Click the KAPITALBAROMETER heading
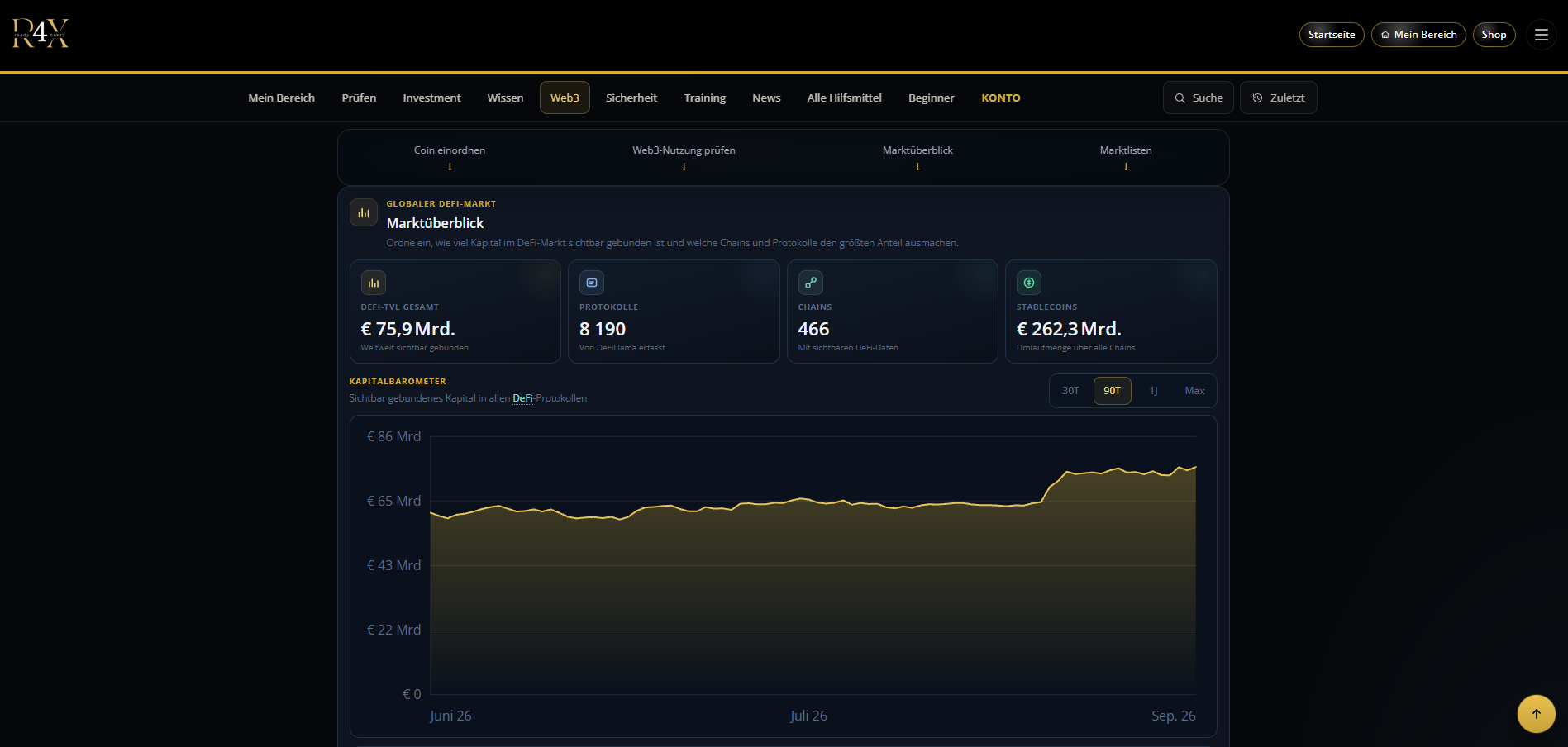The image size is (1568, 747). pyautogui.click(x=398, y=382)
